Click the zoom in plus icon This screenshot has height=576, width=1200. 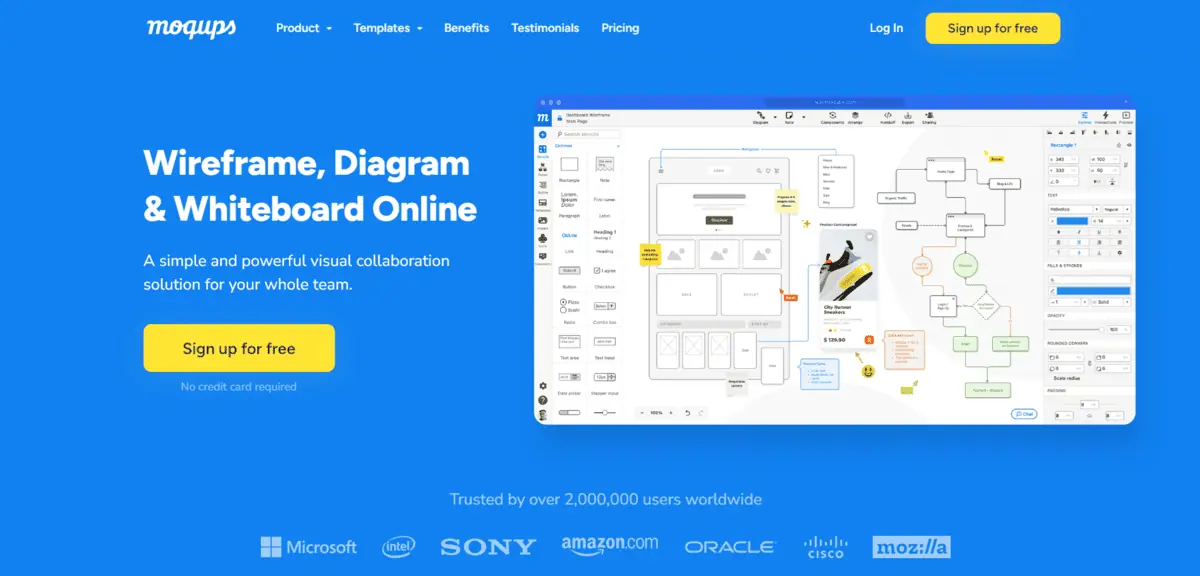pos(671,413)
